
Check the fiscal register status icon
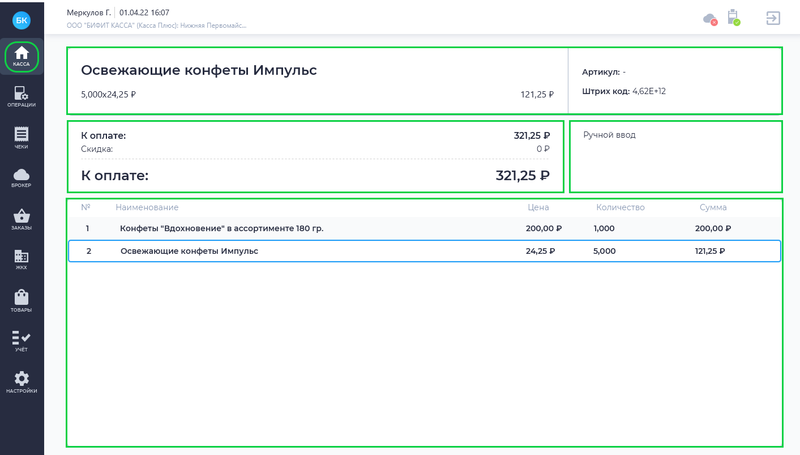[733, 18]
